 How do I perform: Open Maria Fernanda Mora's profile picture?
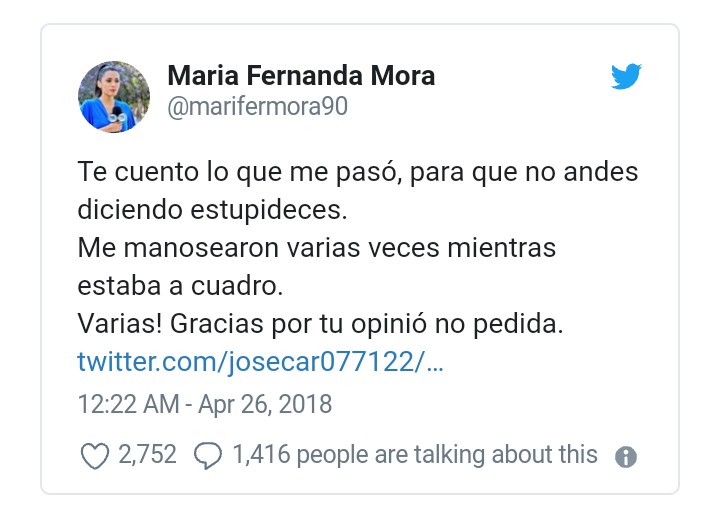pos(114,97)
